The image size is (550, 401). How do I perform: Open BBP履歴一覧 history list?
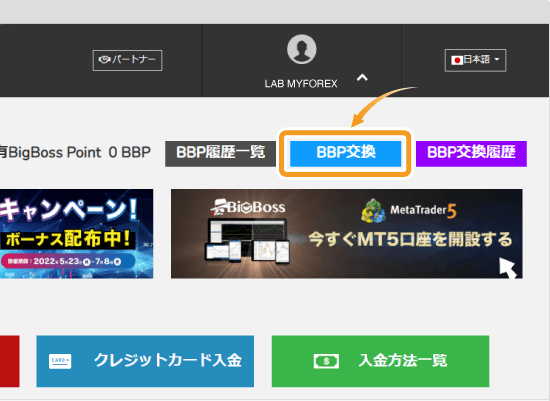click(221, 154)
